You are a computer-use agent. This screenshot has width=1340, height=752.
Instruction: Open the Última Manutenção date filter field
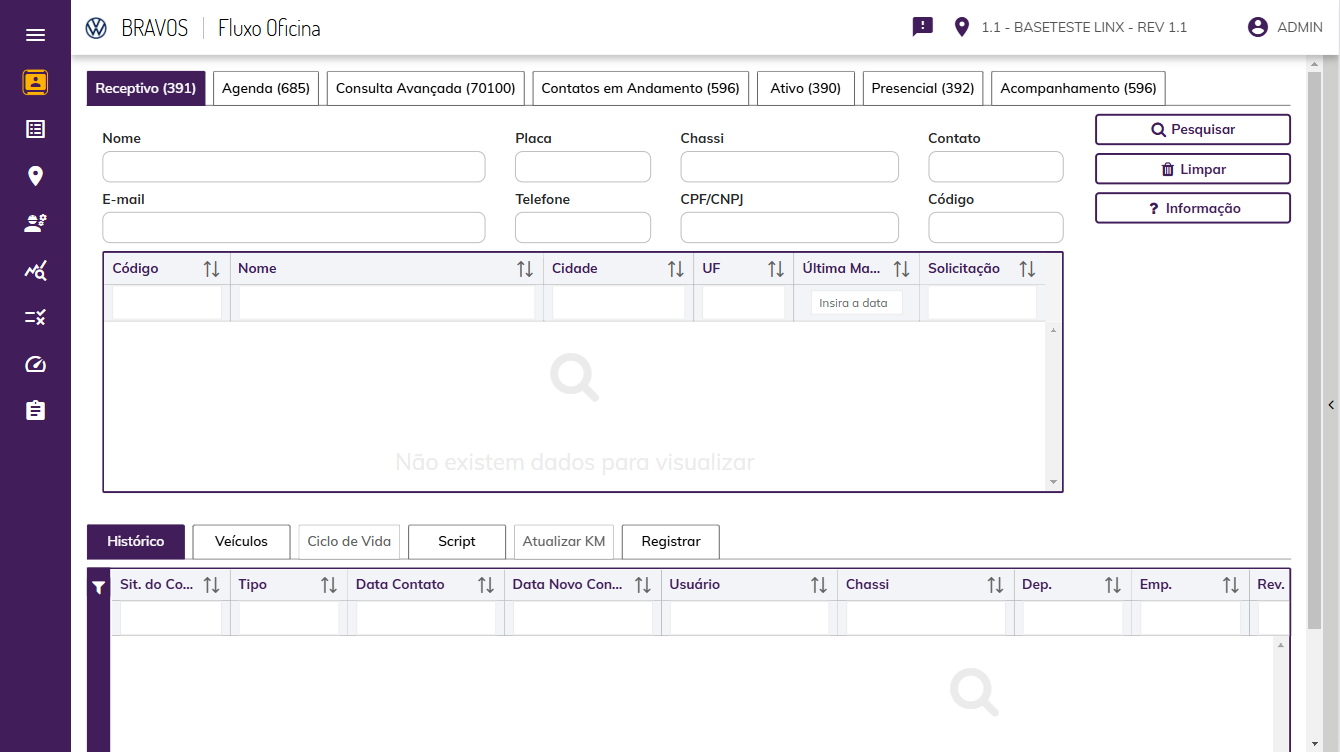click(x=856, y=303)
